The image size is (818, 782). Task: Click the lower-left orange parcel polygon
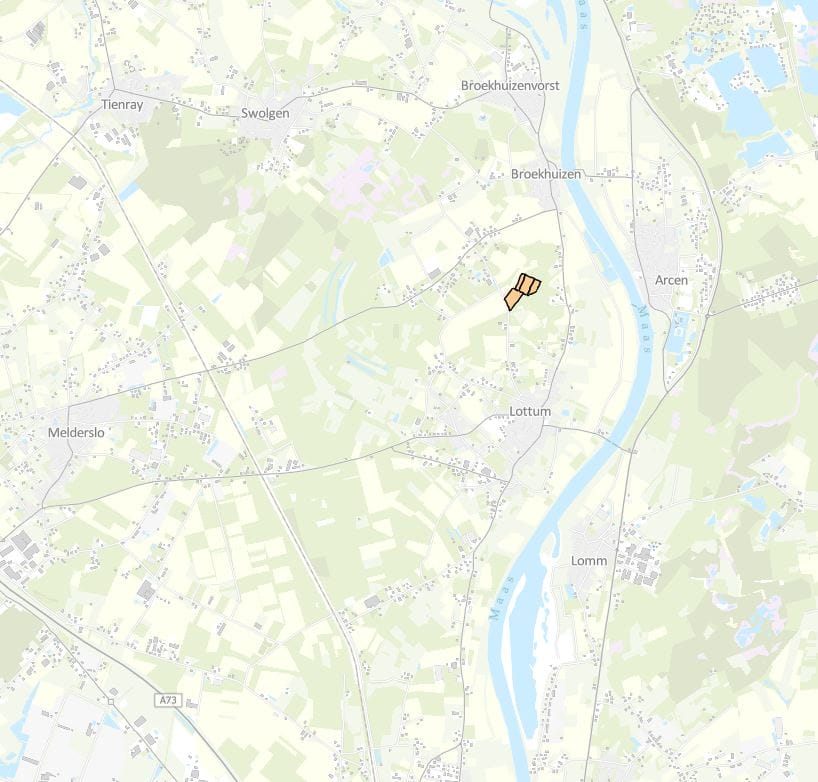tap(513, 299)
